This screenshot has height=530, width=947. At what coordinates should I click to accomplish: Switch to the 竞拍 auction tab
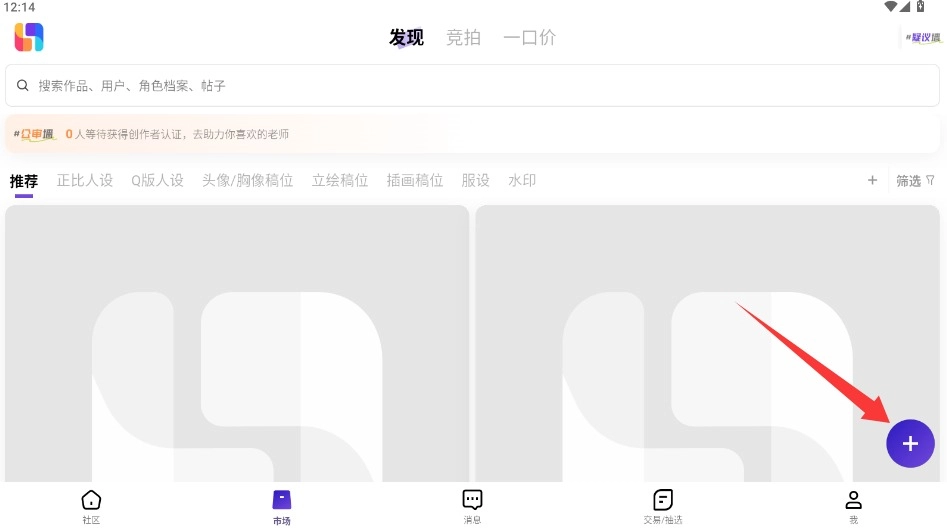point(463,38)
